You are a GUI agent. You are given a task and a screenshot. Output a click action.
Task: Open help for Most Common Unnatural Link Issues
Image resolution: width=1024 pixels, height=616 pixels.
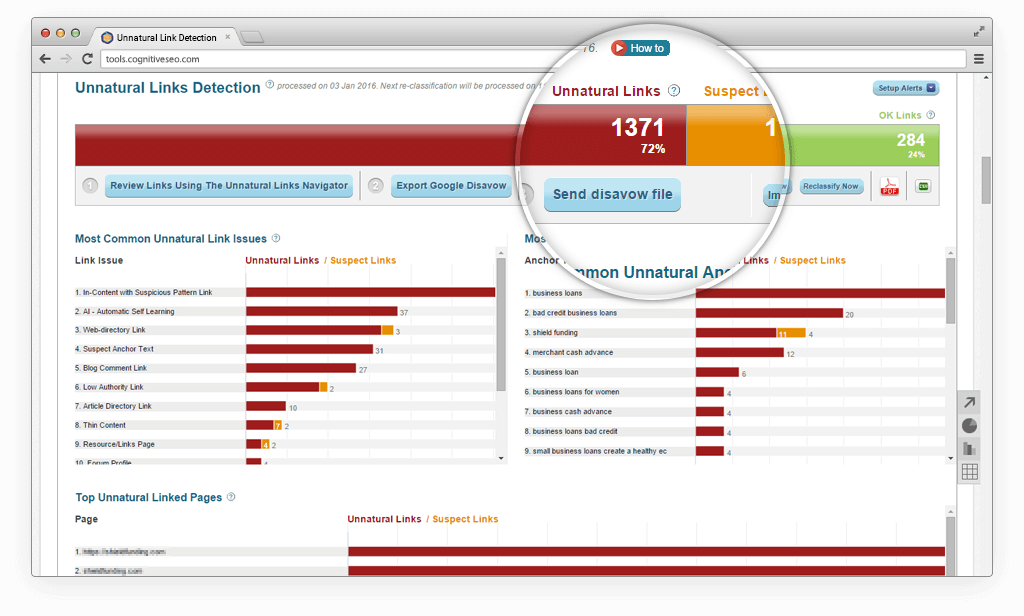pos(276,238)
